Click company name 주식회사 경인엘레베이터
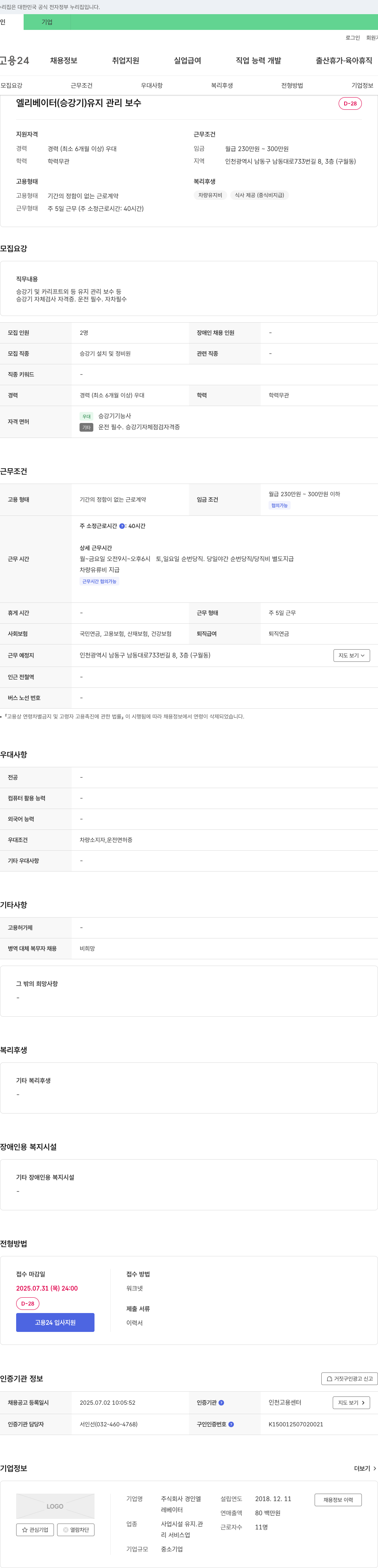This screenshot has height=1568, width=378. pos(181,1504)
